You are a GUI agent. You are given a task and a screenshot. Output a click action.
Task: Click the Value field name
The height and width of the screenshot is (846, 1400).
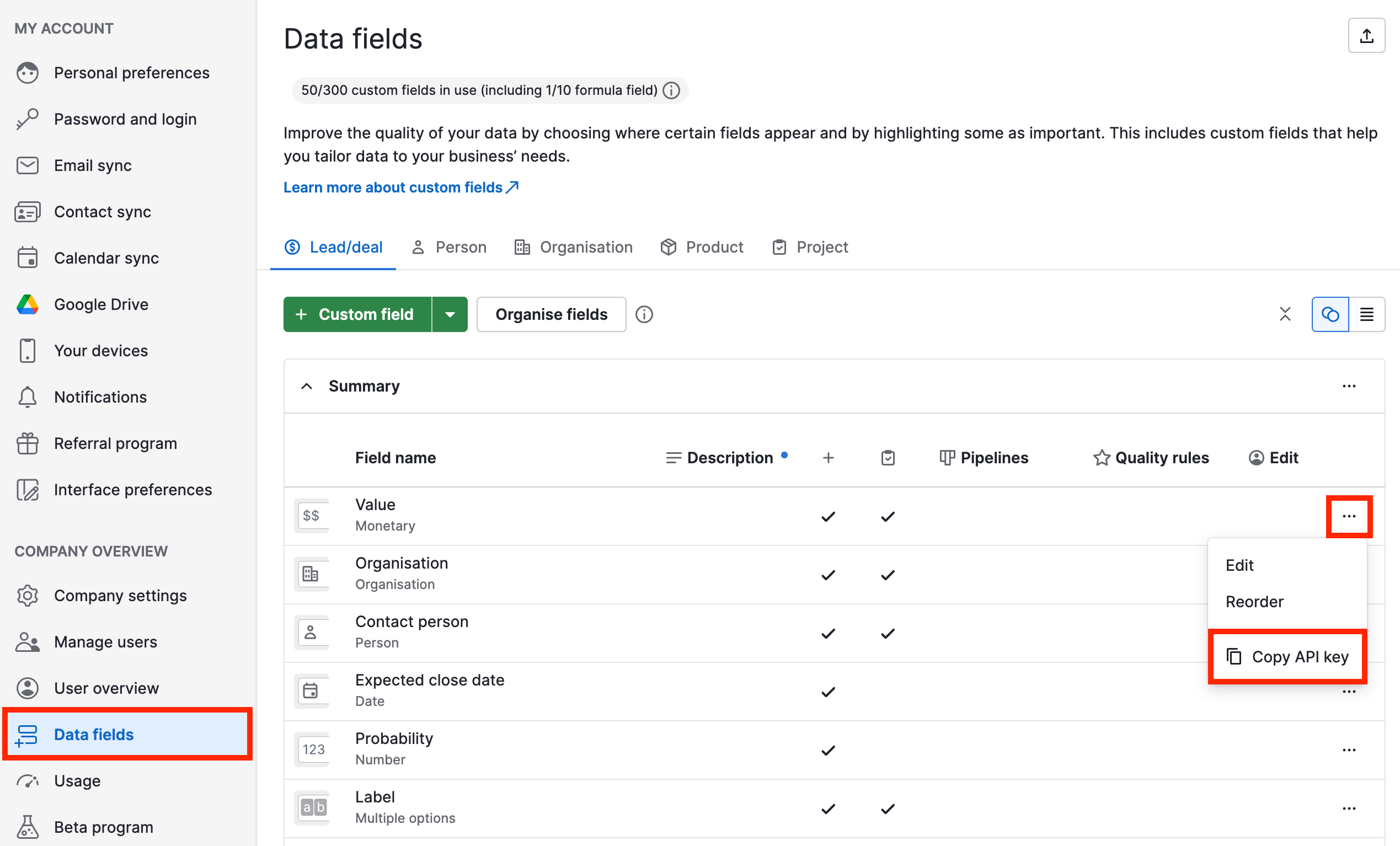(x=375, y=505)
